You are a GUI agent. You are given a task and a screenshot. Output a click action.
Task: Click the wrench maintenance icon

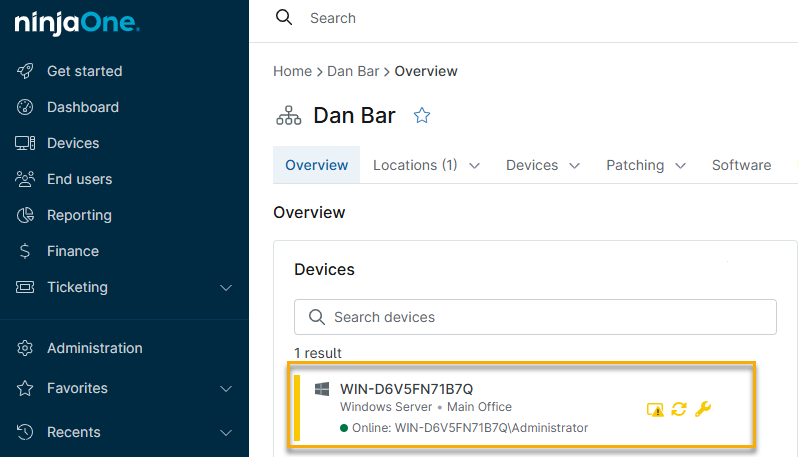click(x=702, y=409)
